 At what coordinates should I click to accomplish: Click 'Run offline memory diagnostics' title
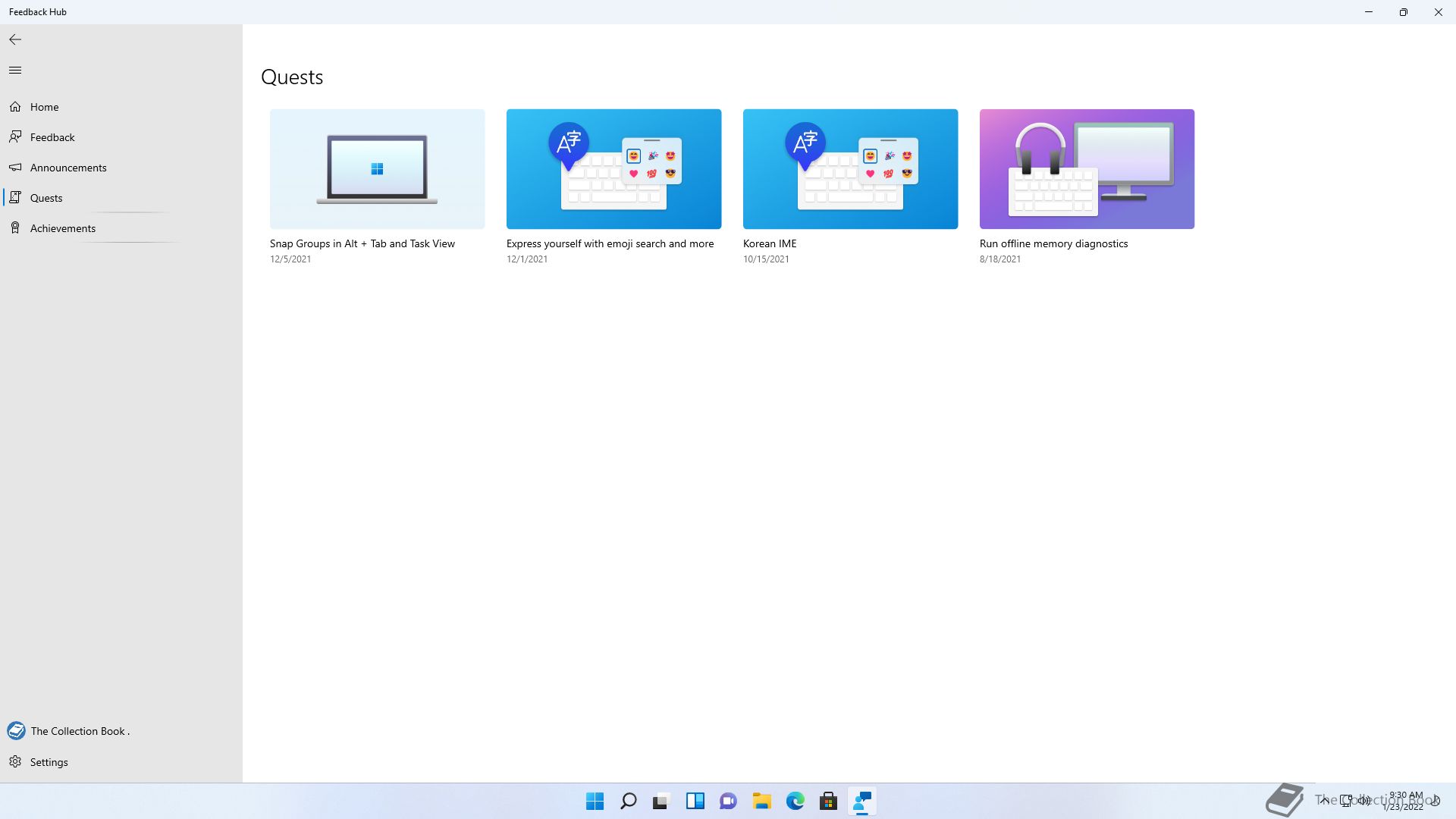[x=1053, y=243]
